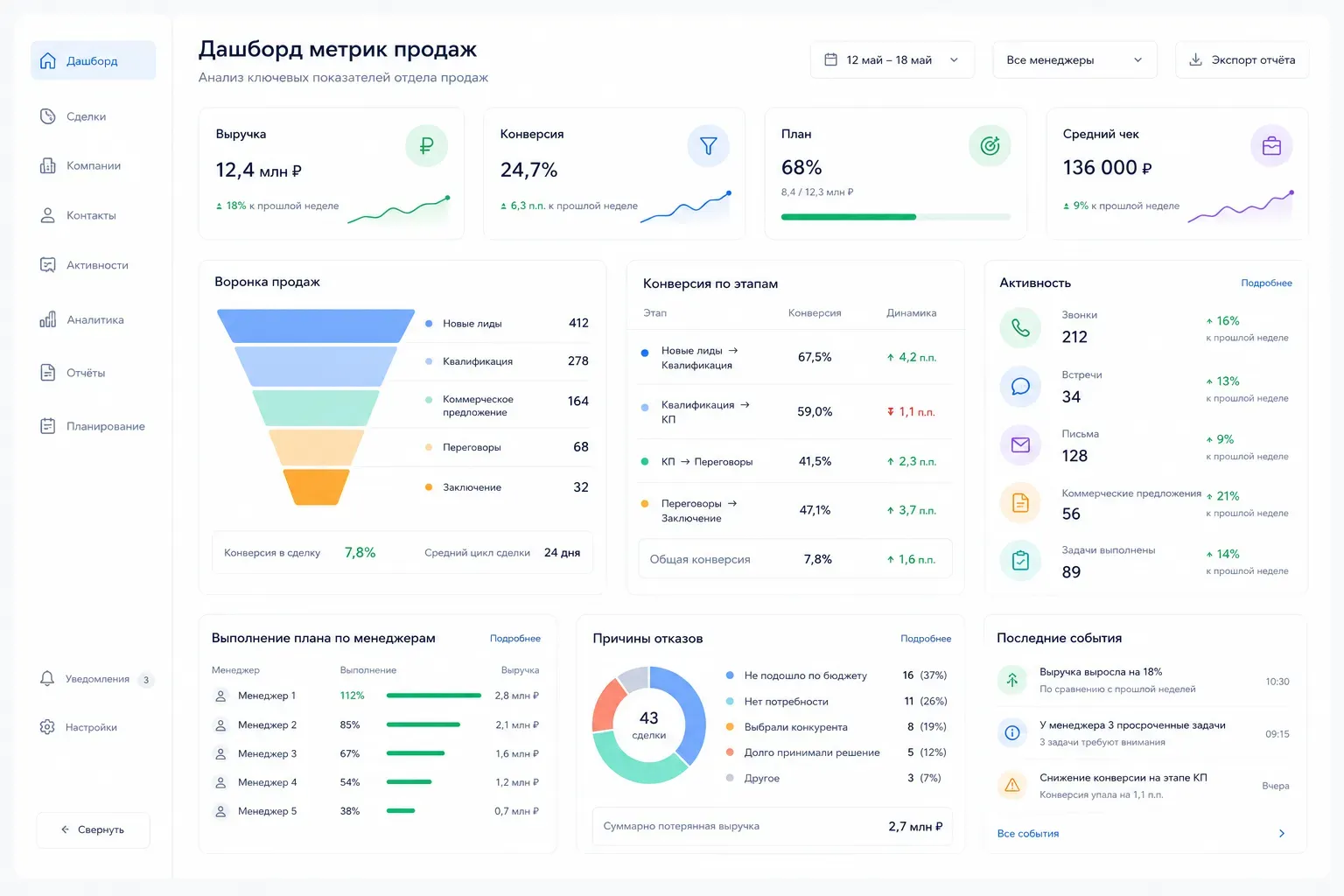The height and width of the screenshot is (896, 1344).
Task: Click the funnel icon in Конверсия card
Action: 708,146
